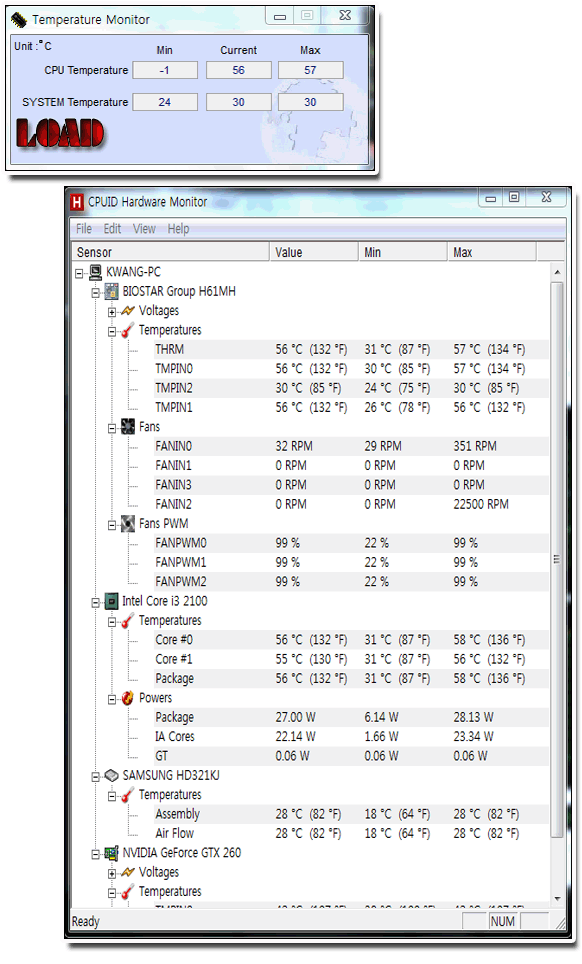Open the Edit menu
582x964 pixels.
[112, 229]
